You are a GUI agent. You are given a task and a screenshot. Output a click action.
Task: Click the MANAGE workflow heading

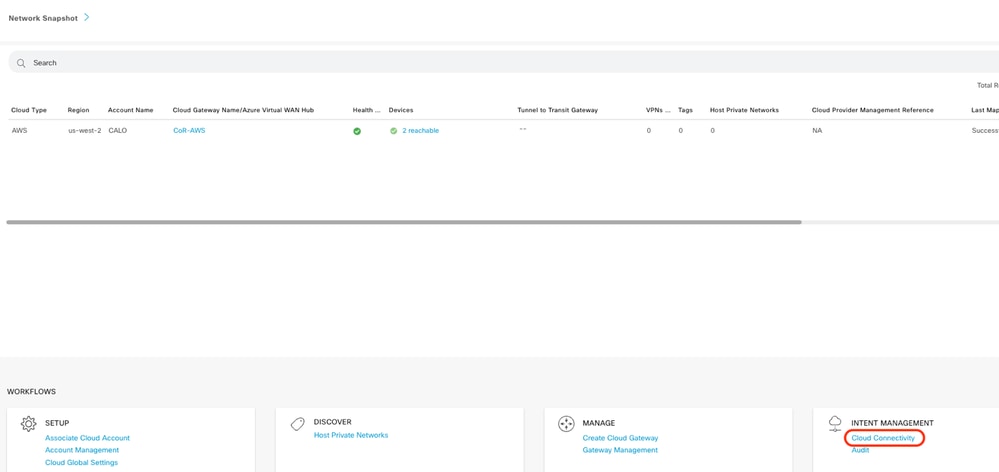[x=599, y=423]
